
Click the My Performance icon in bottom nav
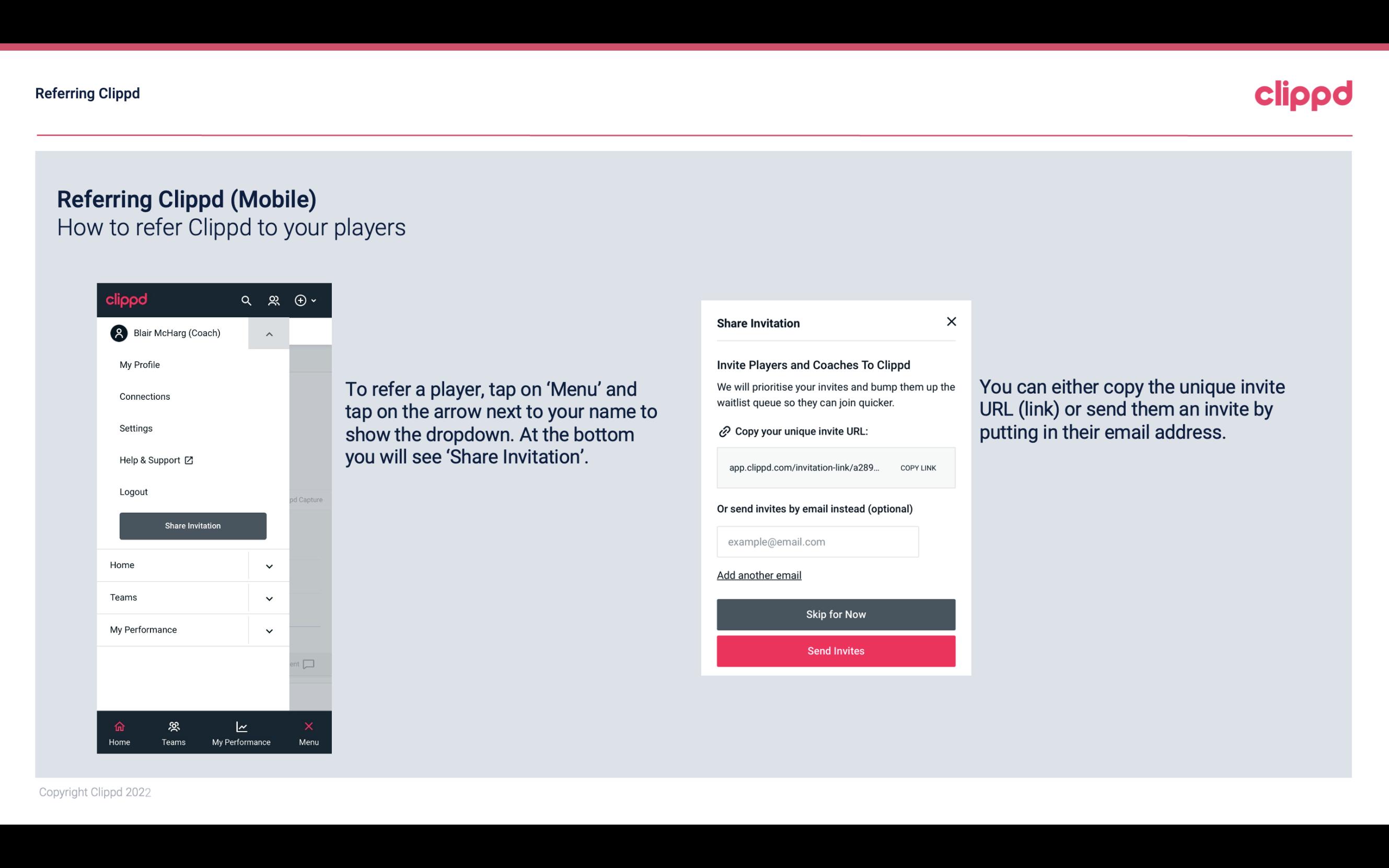coord(241,726)
